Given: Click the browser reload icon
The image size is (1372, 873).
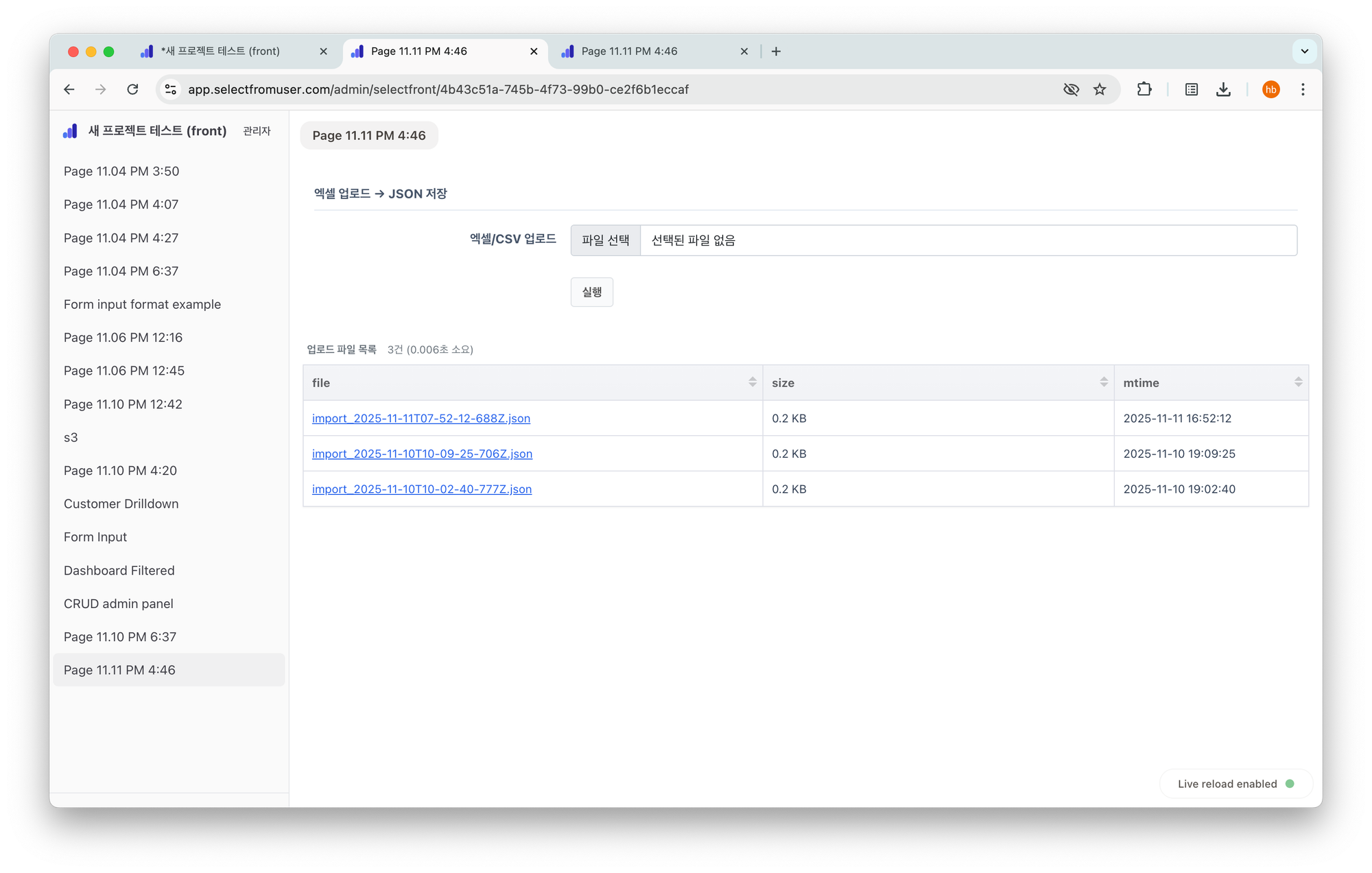Looking at the screenshot, I should pos(132,89).
